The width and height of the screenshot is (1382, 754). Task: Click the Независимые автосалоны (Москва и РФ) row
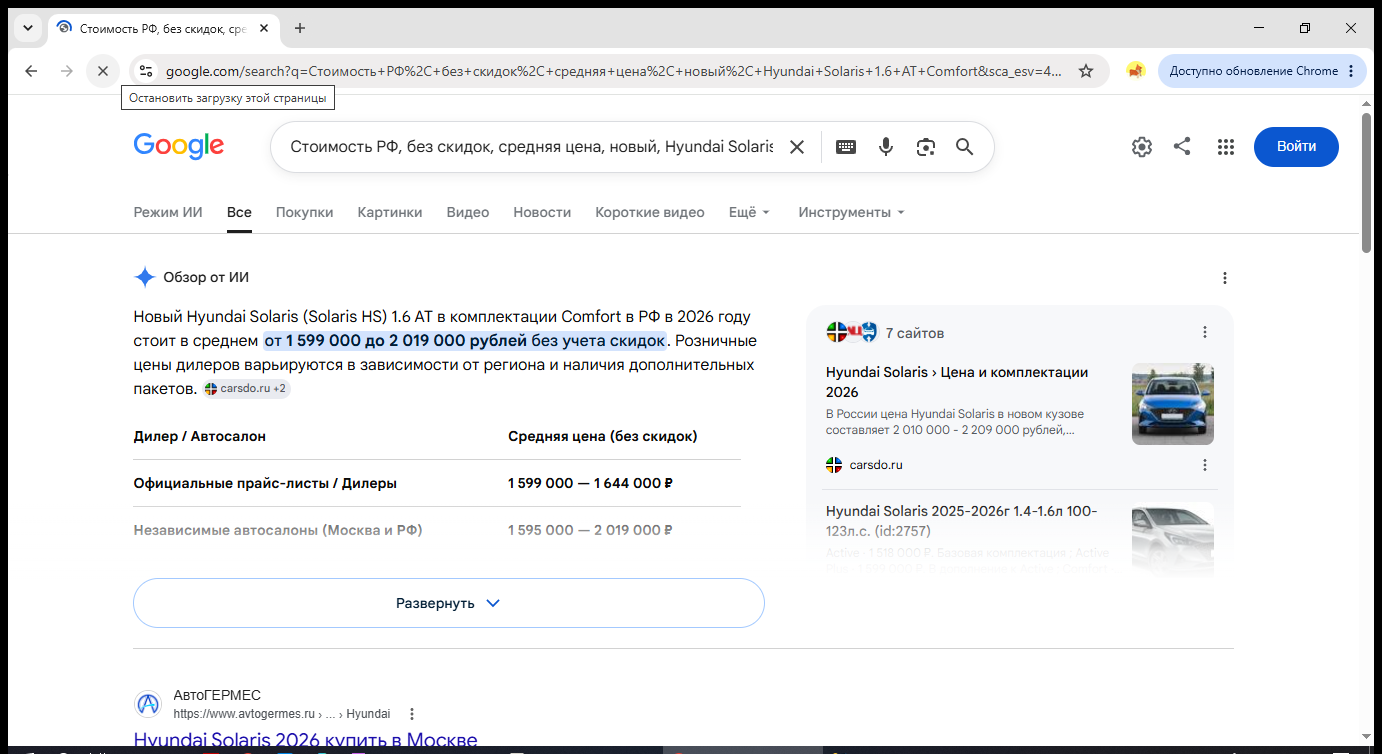(437, 530)
